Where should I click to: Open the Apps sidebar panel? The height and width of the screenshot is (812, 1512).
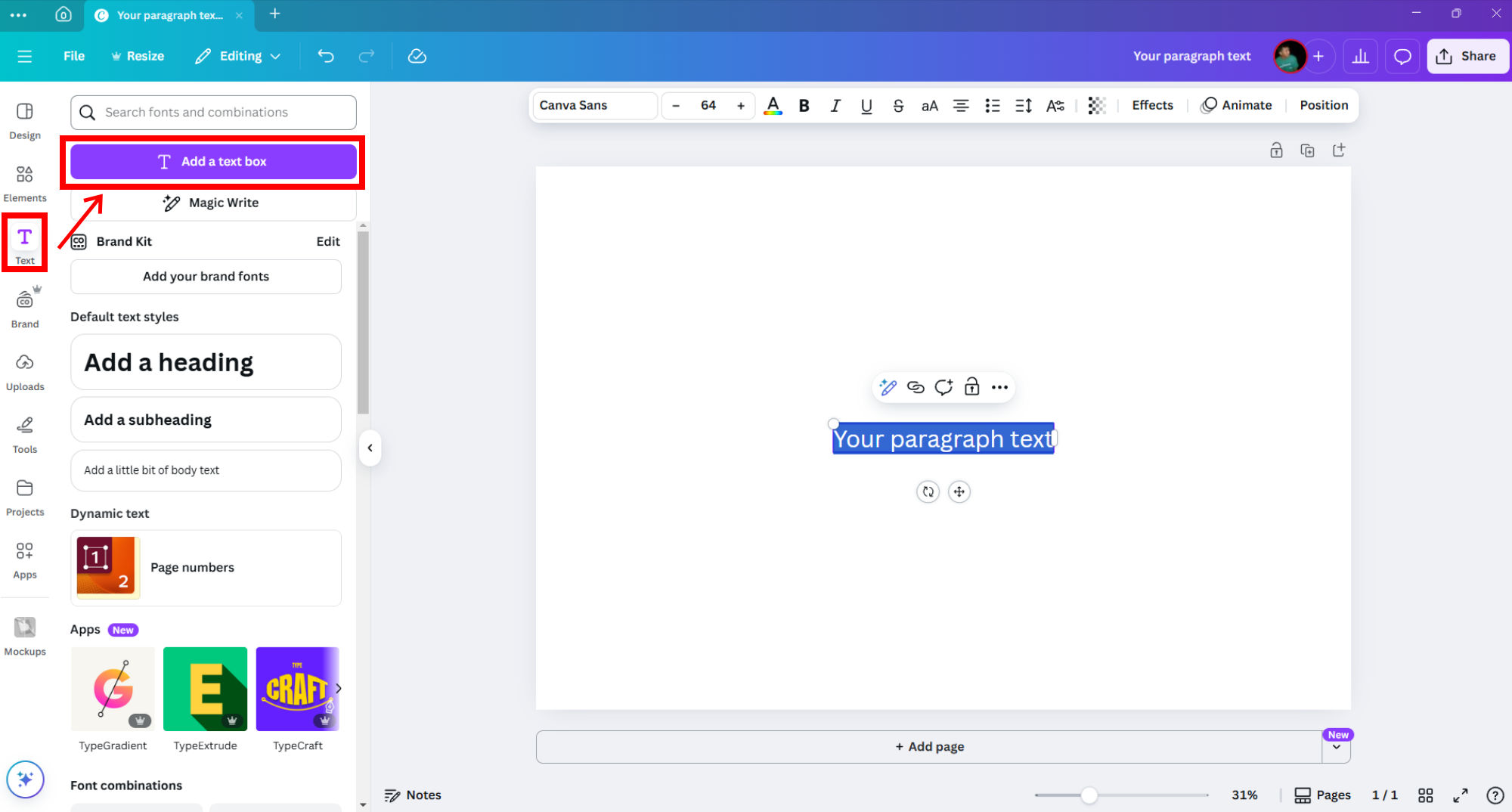pyautogui.click(x=25, y=560)
